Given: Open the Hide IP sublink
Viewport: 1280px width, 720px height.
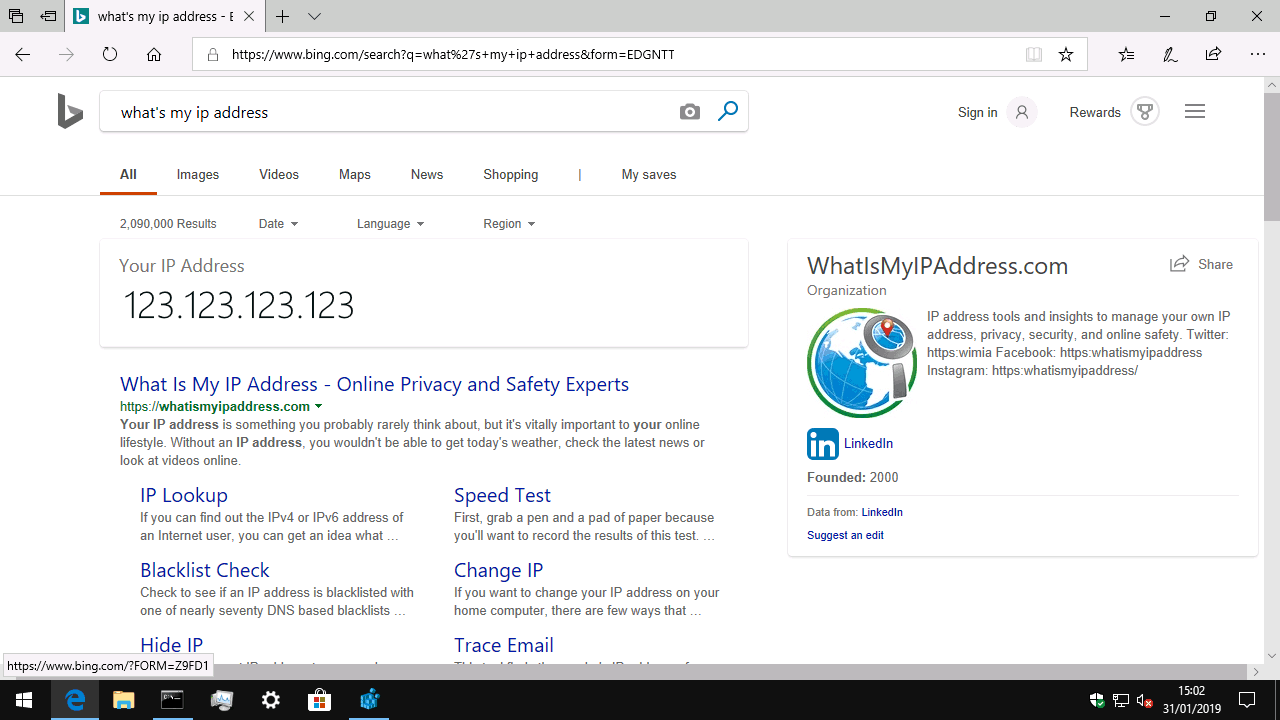Looking at the screenshot, I should pyautogui.click(x=171, y=645).
